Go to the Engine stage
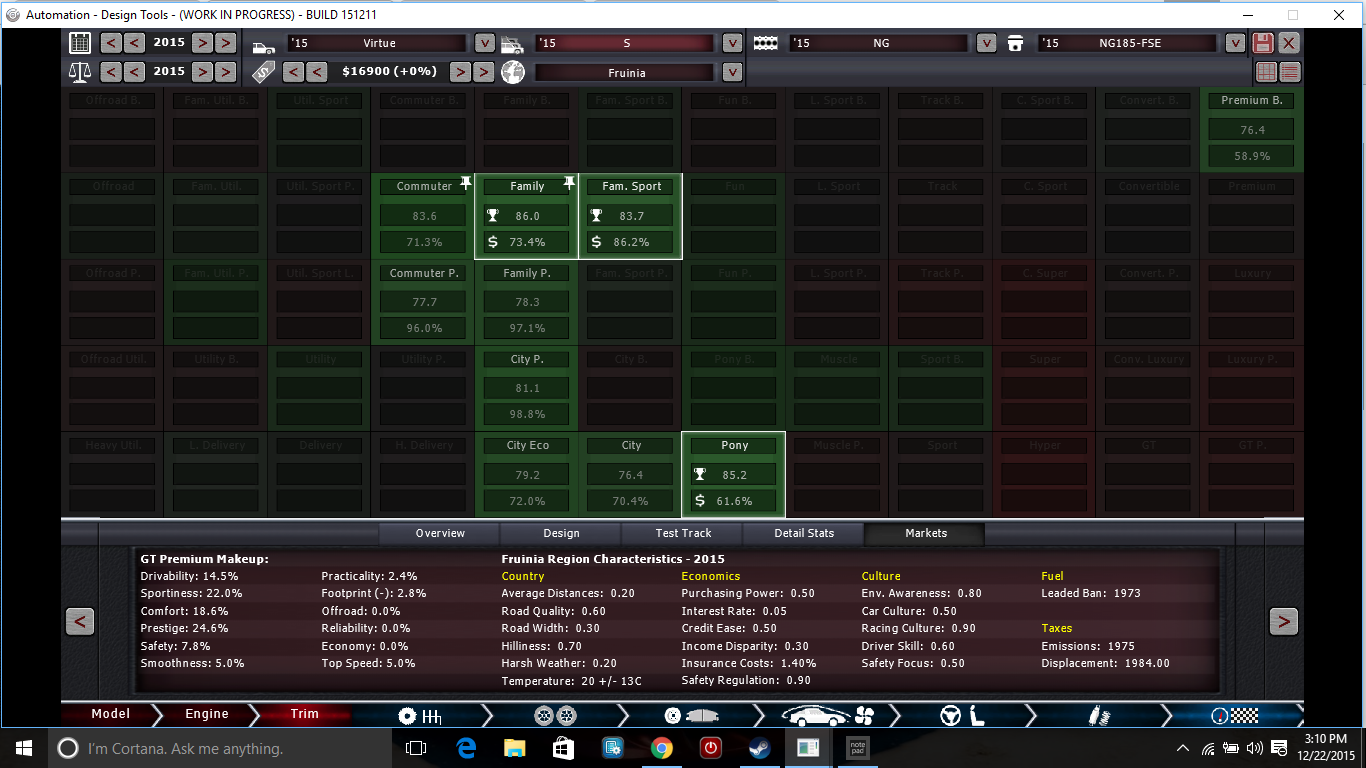 [x=207, y=714]
